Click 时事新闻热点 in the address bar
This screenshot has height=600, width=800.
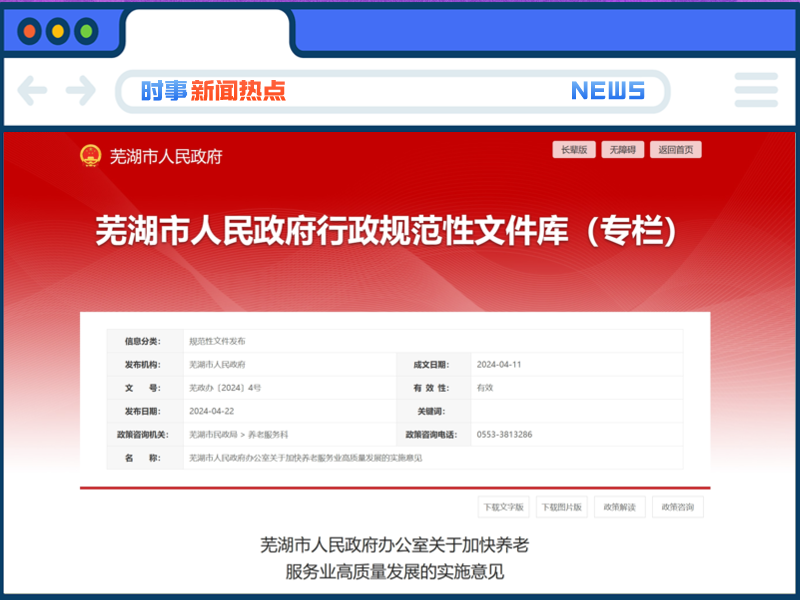215,91
